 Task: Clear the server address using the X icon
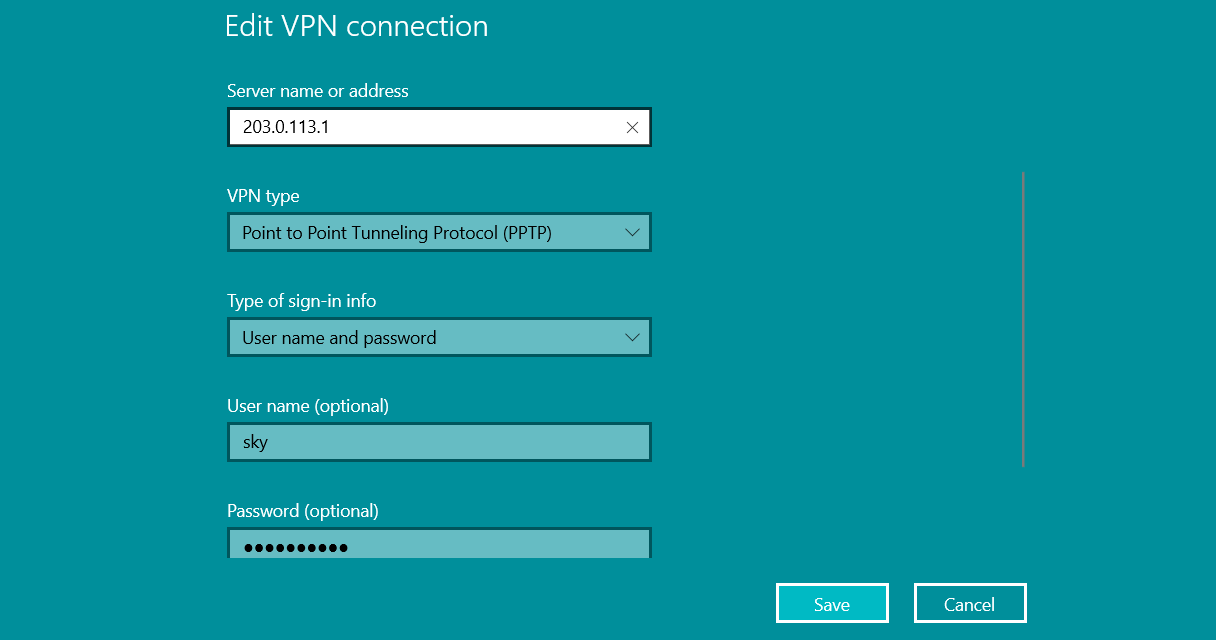click(632, 128)
